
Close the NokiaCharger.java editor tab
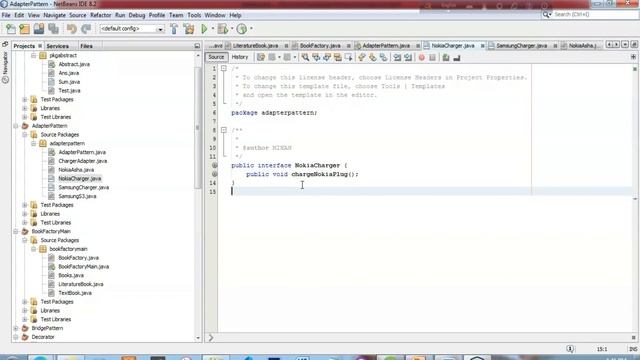tap(482, 46)
